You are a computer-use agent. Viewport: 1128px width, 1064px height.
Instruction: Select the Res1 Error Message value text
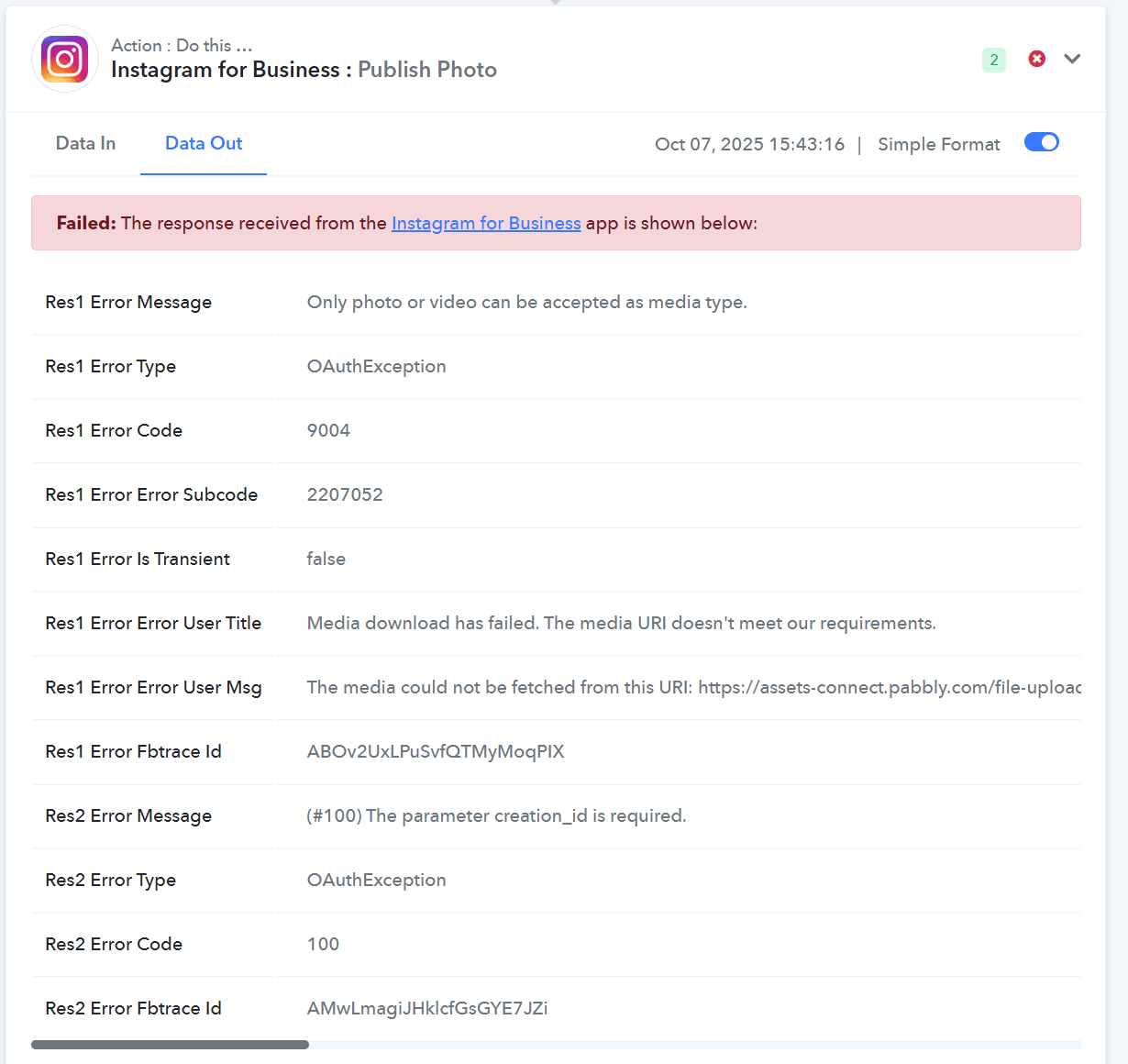coord(526,302)
